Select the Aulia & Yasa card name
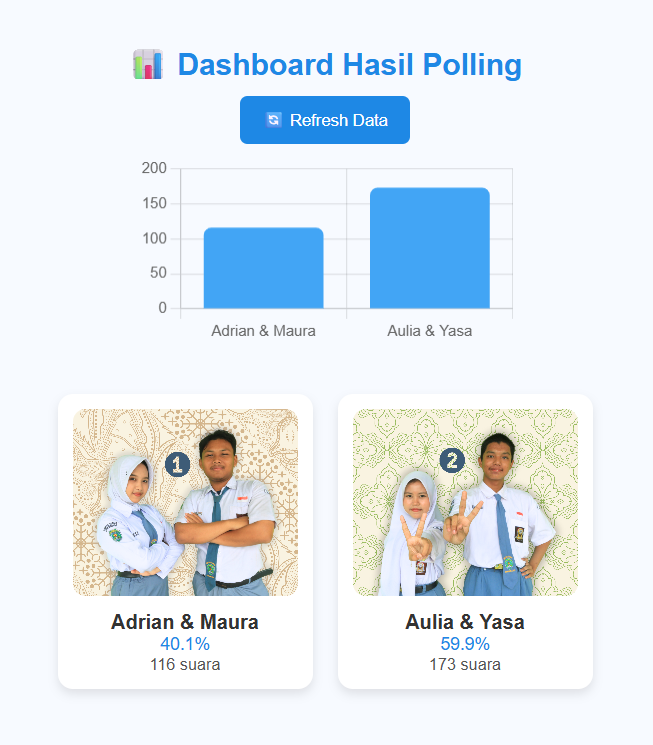 coord(465,622)
